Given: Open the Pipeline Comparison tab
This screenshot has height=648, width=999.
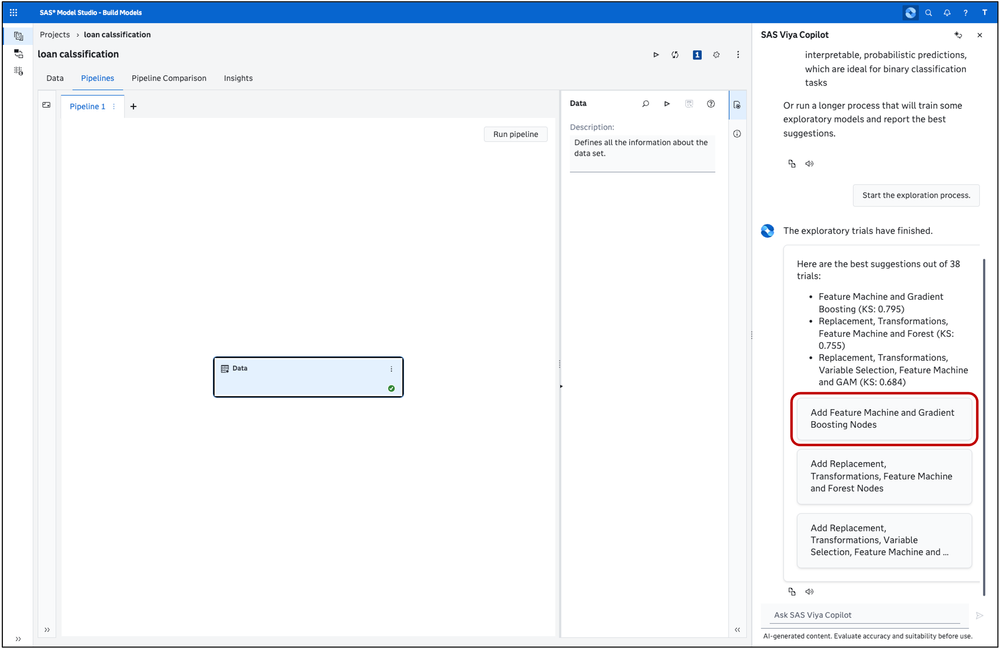Looking at the screenshot, I should (169, 78).
